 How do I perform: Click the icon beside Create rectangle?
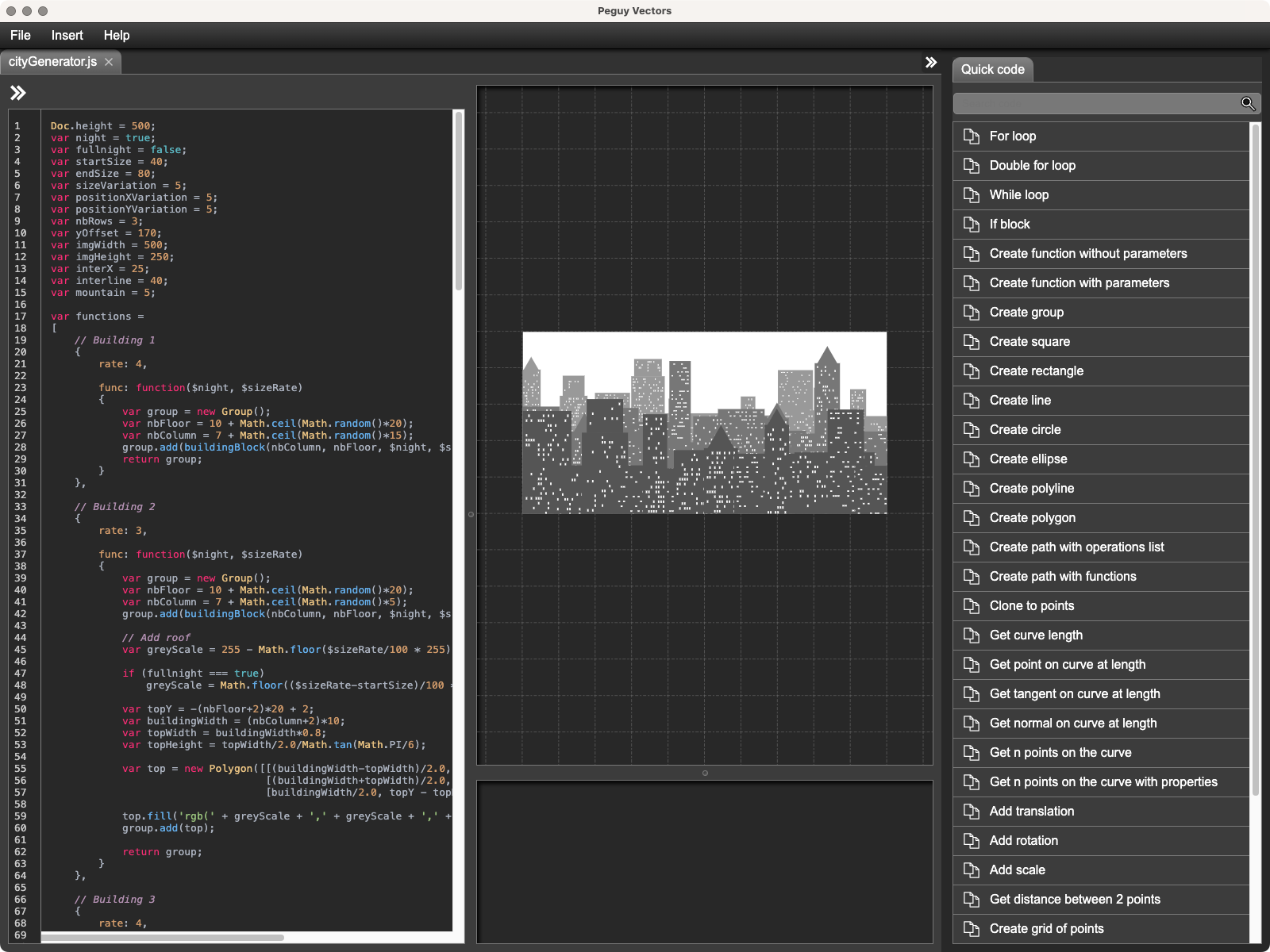tap(971, 371)
